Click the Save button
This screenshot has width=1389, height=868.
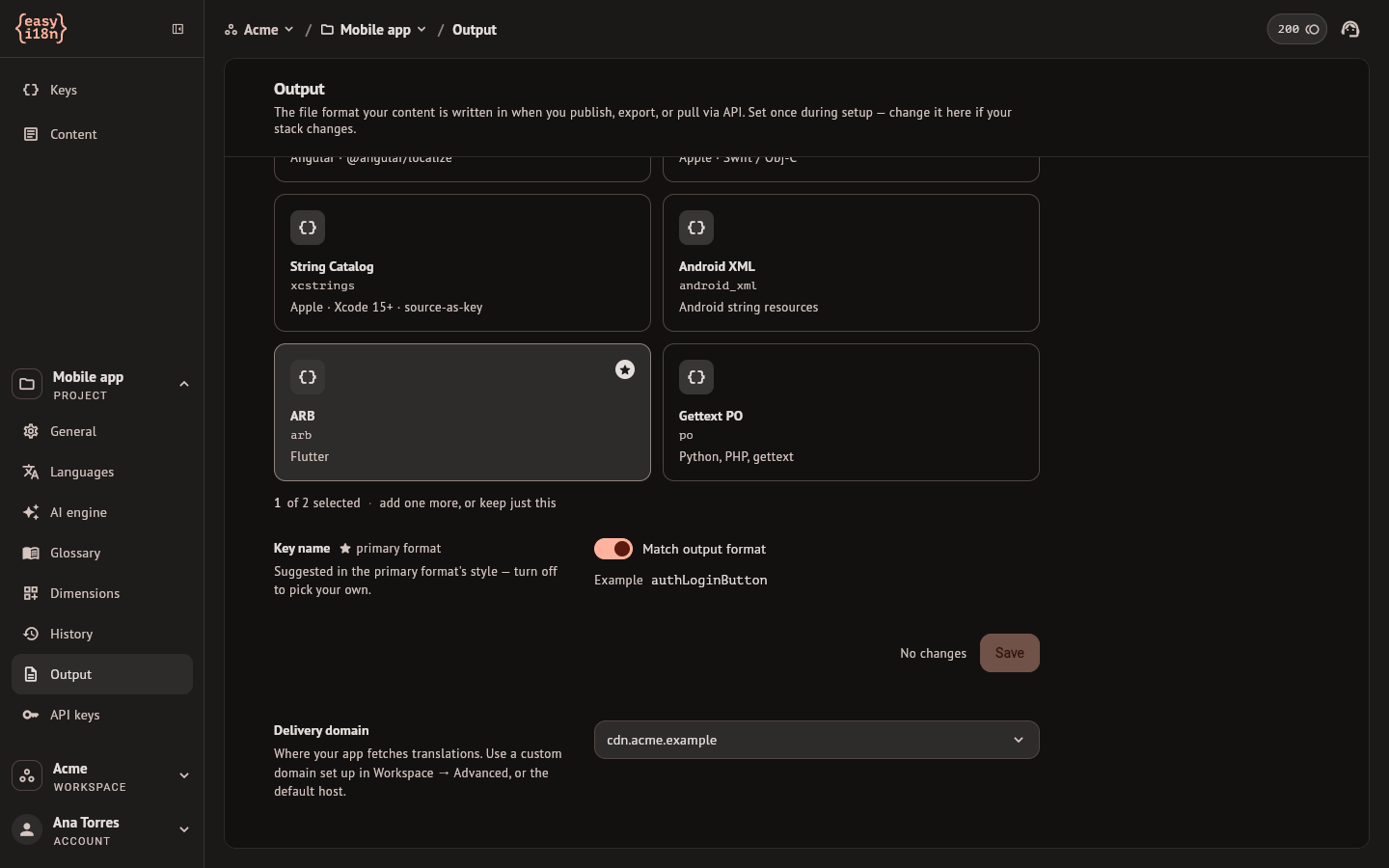(1009, 653)
